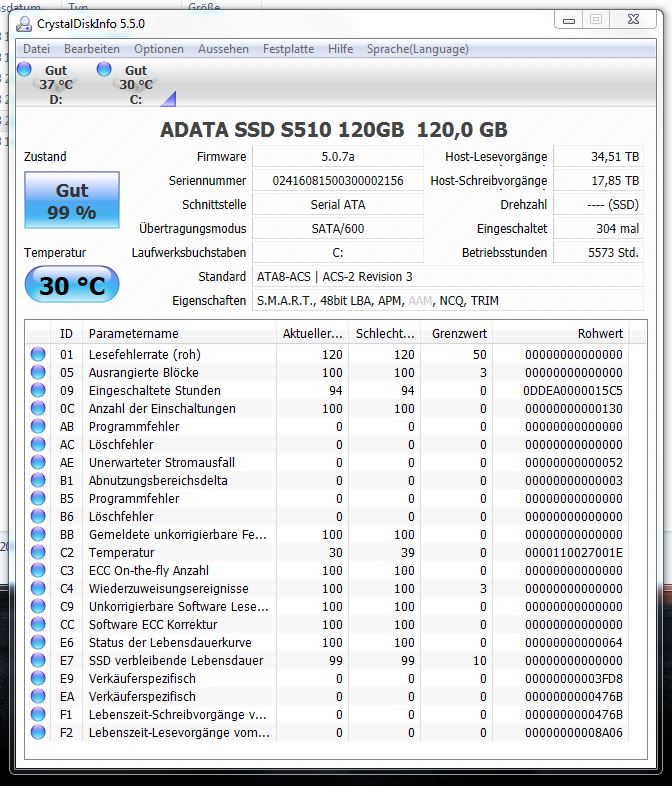The height and width of the screenshot is (786, 672).
Task: Click status orb of Unerwarteter Stromausfall row
Action: (38, 462)
